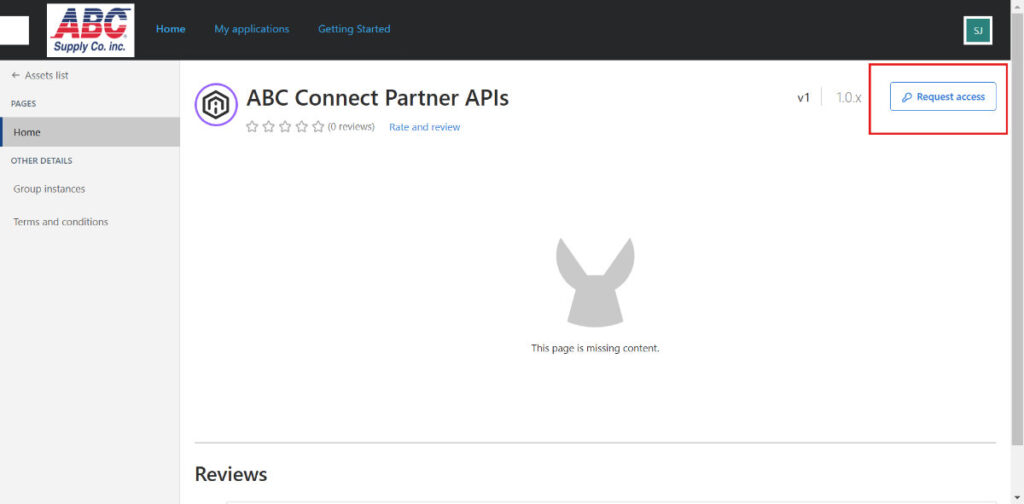This screenshot has height=504, width=1024.
Task: Rate the asset two stars
Action: click(x=268, y=127)
